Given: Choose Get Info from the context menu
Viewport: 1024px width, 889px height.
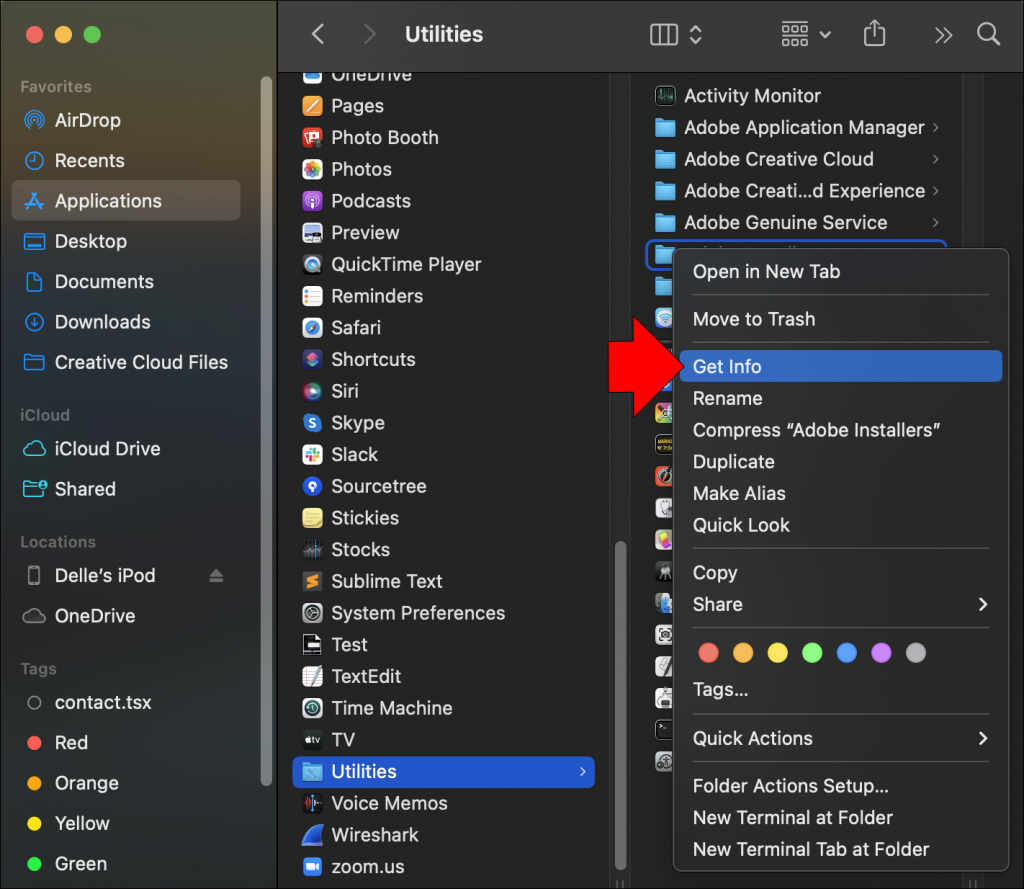Looking at the screenshot, I should point(726,366).
